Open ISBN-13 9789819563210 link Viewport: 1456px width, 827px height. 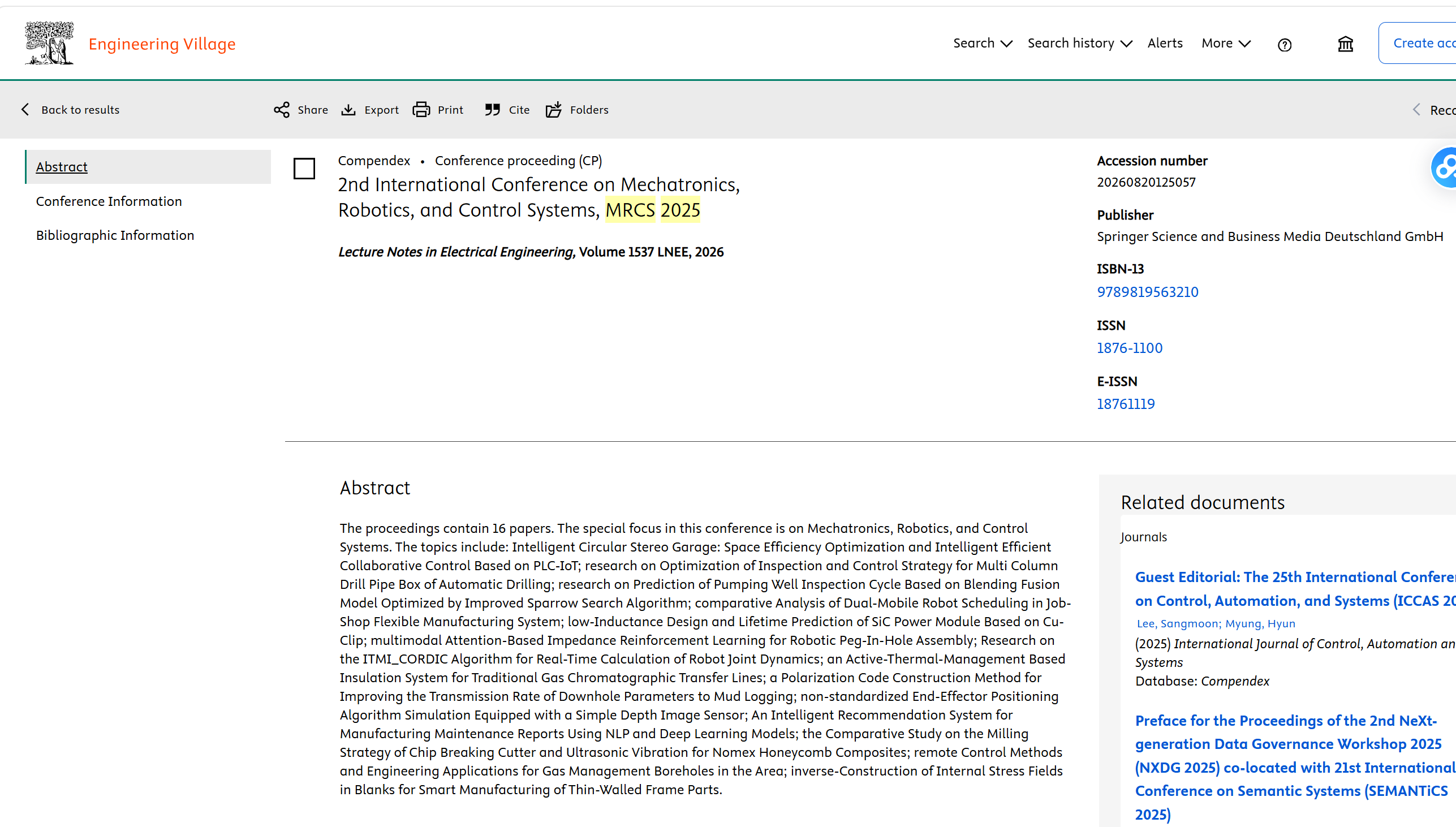coord(1147,292)
